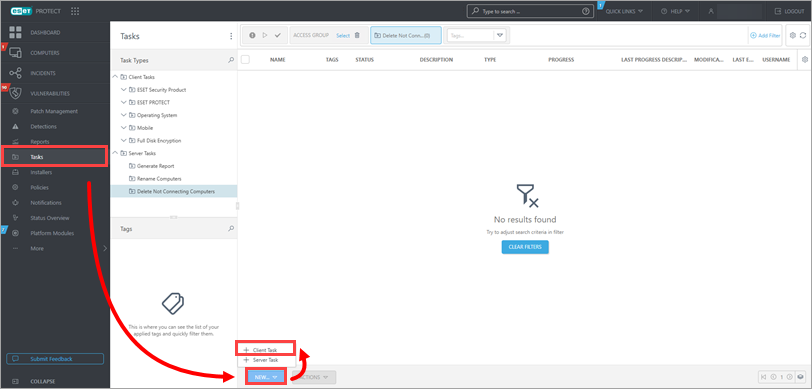Open the Incidents sidebar icon
This screenshot has width=812, height=389.
point(16,73)
